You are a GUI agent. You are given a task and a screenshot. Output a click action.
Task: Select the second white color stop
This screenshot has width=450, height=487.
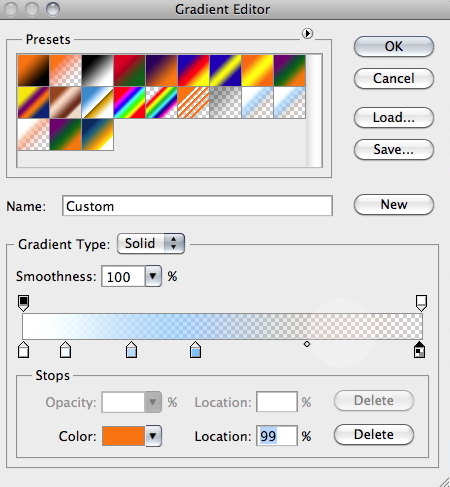(65, 349)
